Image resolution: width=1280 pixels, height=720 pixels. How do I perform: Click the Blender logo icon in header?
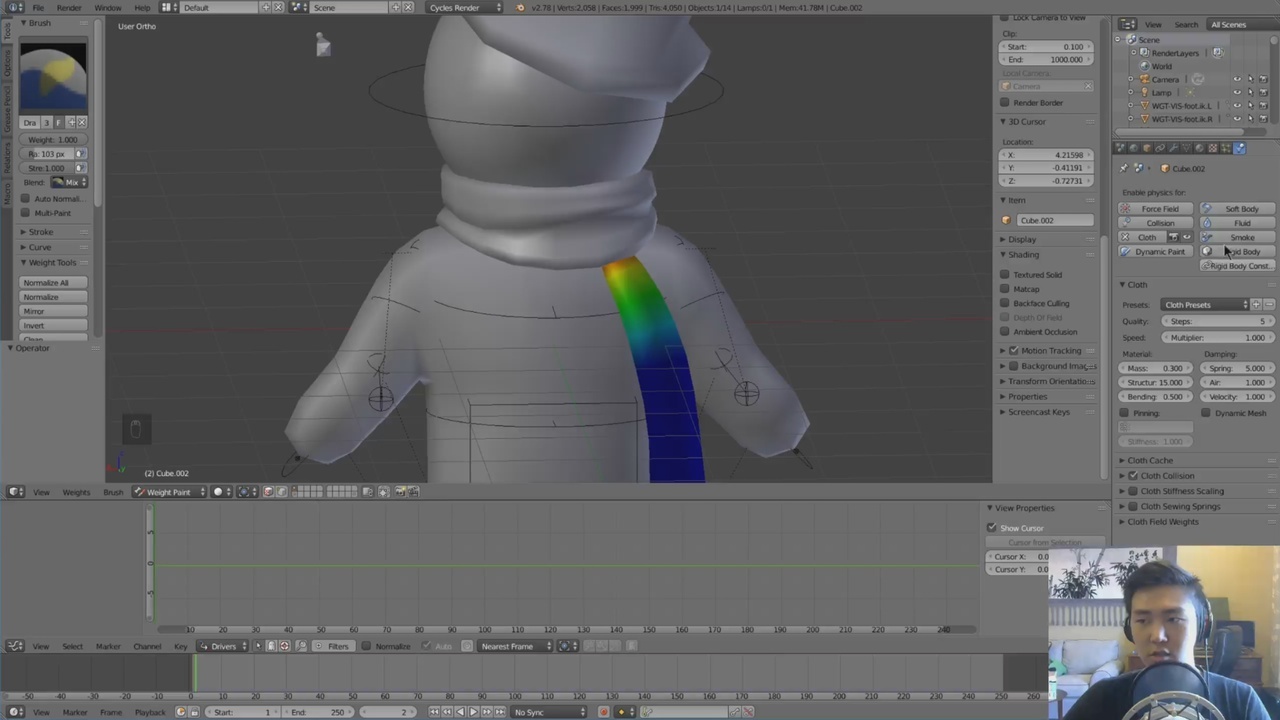tap(15, 7)
